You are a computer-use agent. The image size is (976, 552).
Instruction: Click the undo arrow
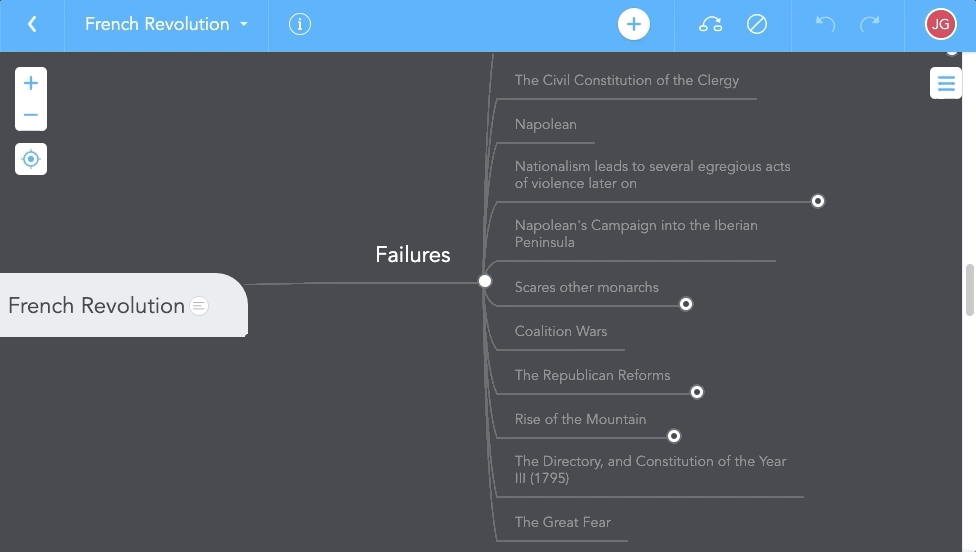coord(825,24)
